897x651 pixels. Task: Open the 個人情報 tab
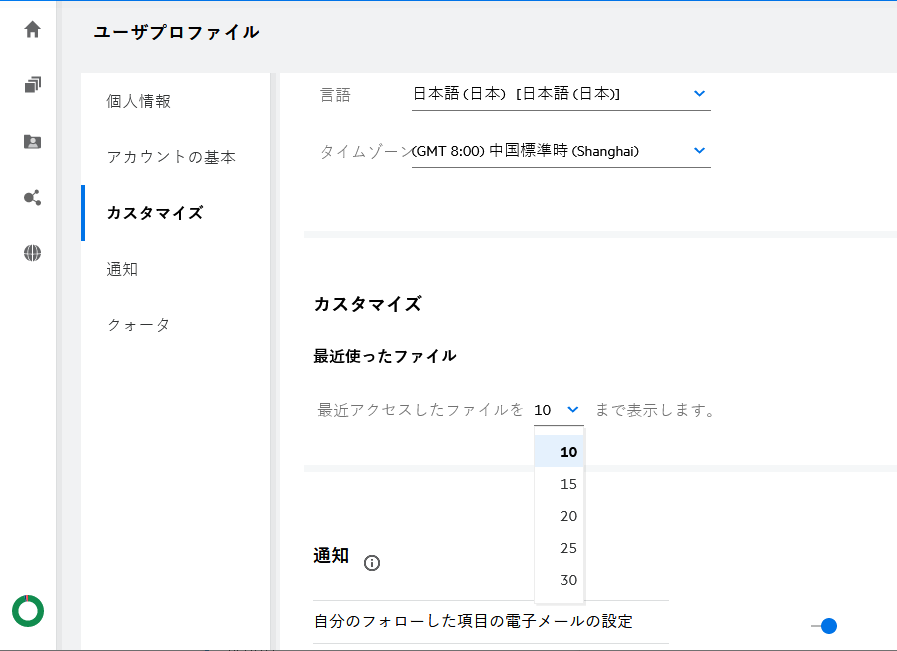pos(139,101)
